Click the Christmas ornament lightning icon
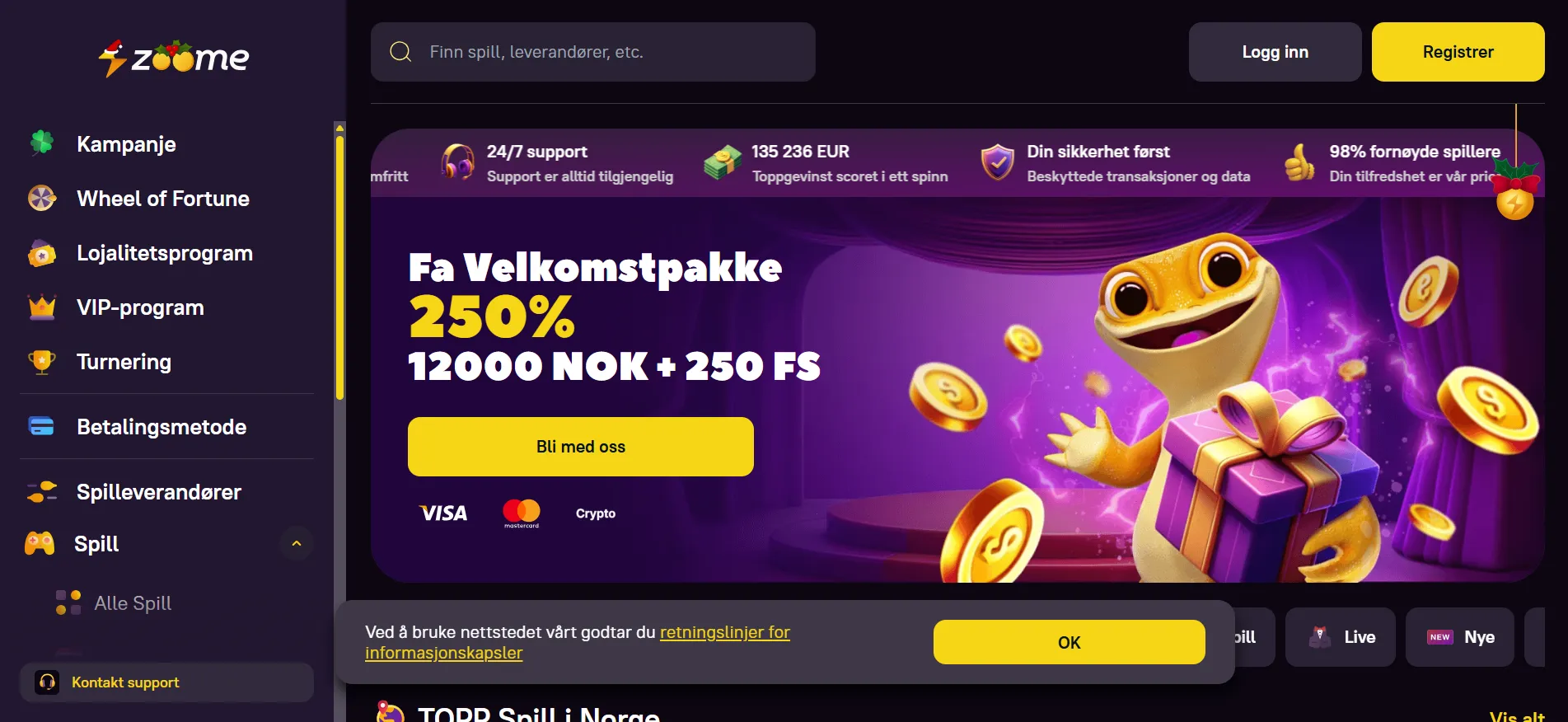This screenshot has height=722, width=1568. 1515,201
